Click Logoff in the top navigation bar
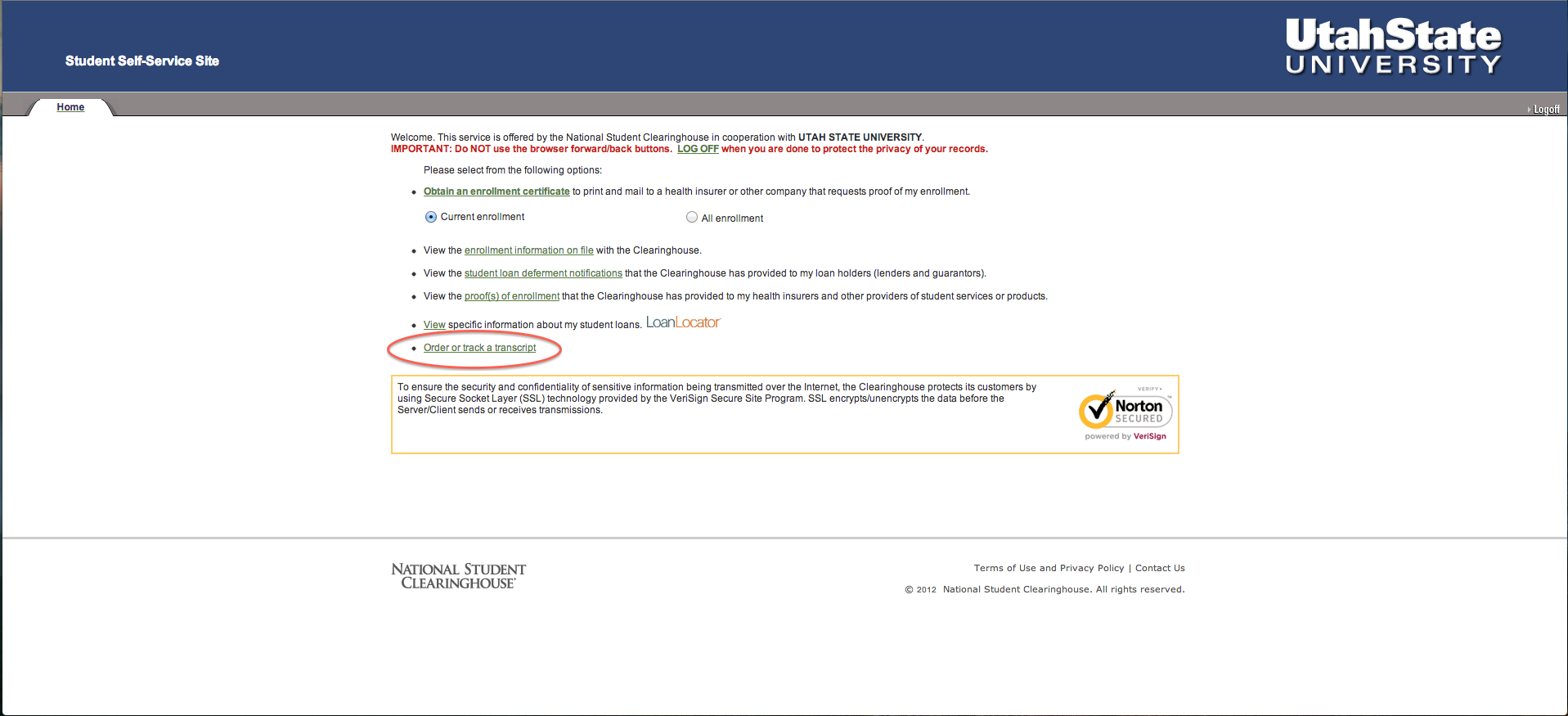 pos(1545,110)
